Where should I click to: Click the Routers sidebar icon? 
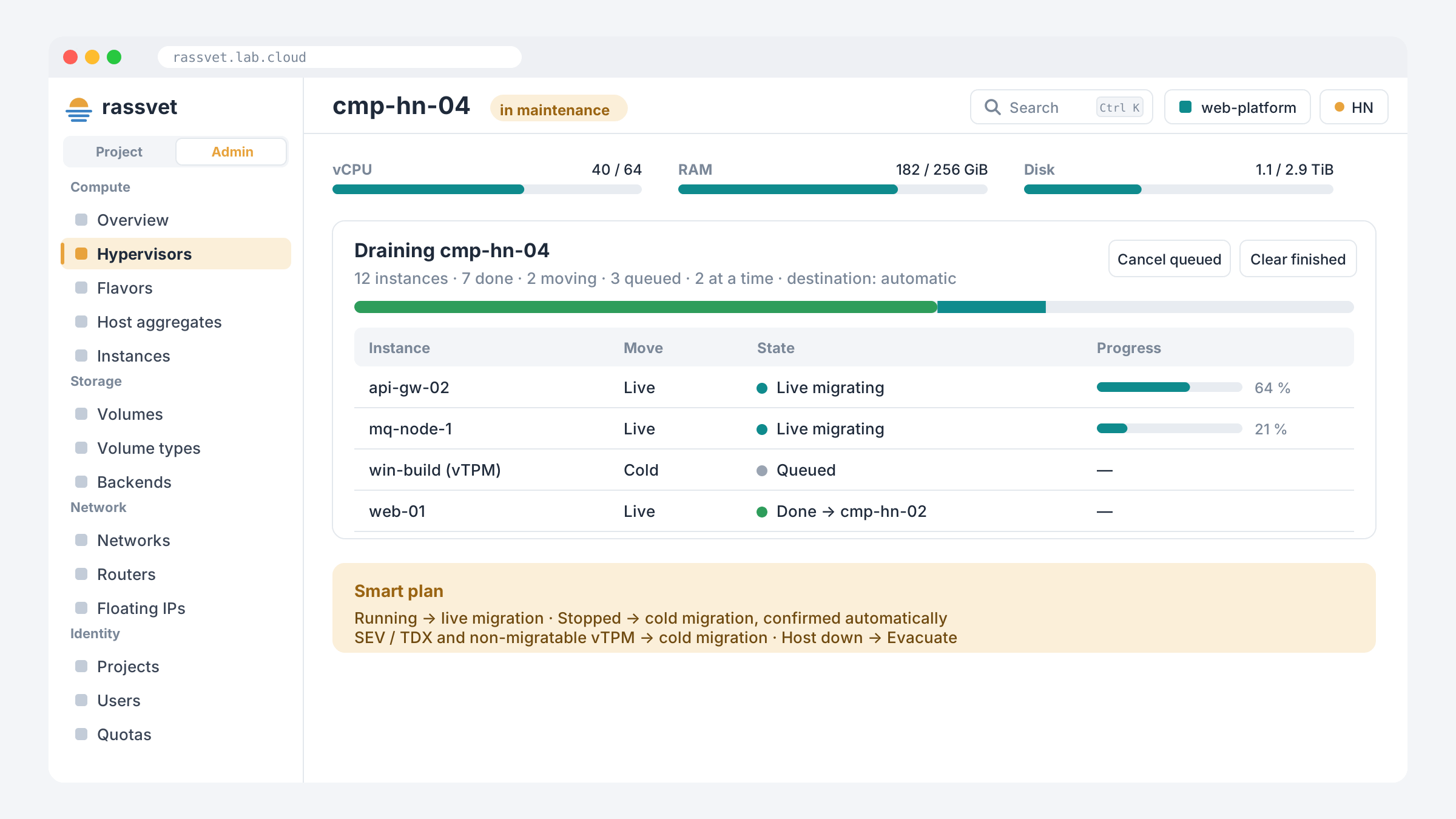click(81, 574)
